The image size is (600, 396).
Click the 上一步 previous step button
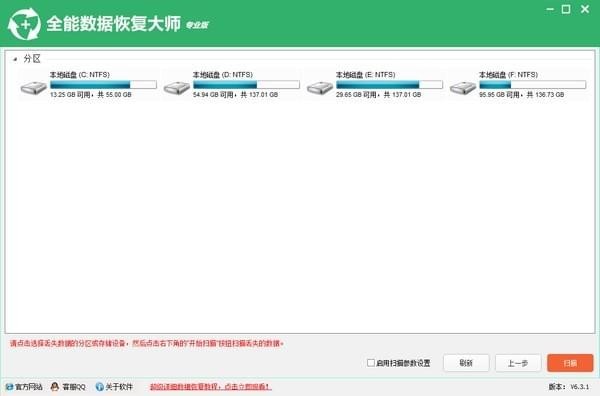tap(518, 363)
